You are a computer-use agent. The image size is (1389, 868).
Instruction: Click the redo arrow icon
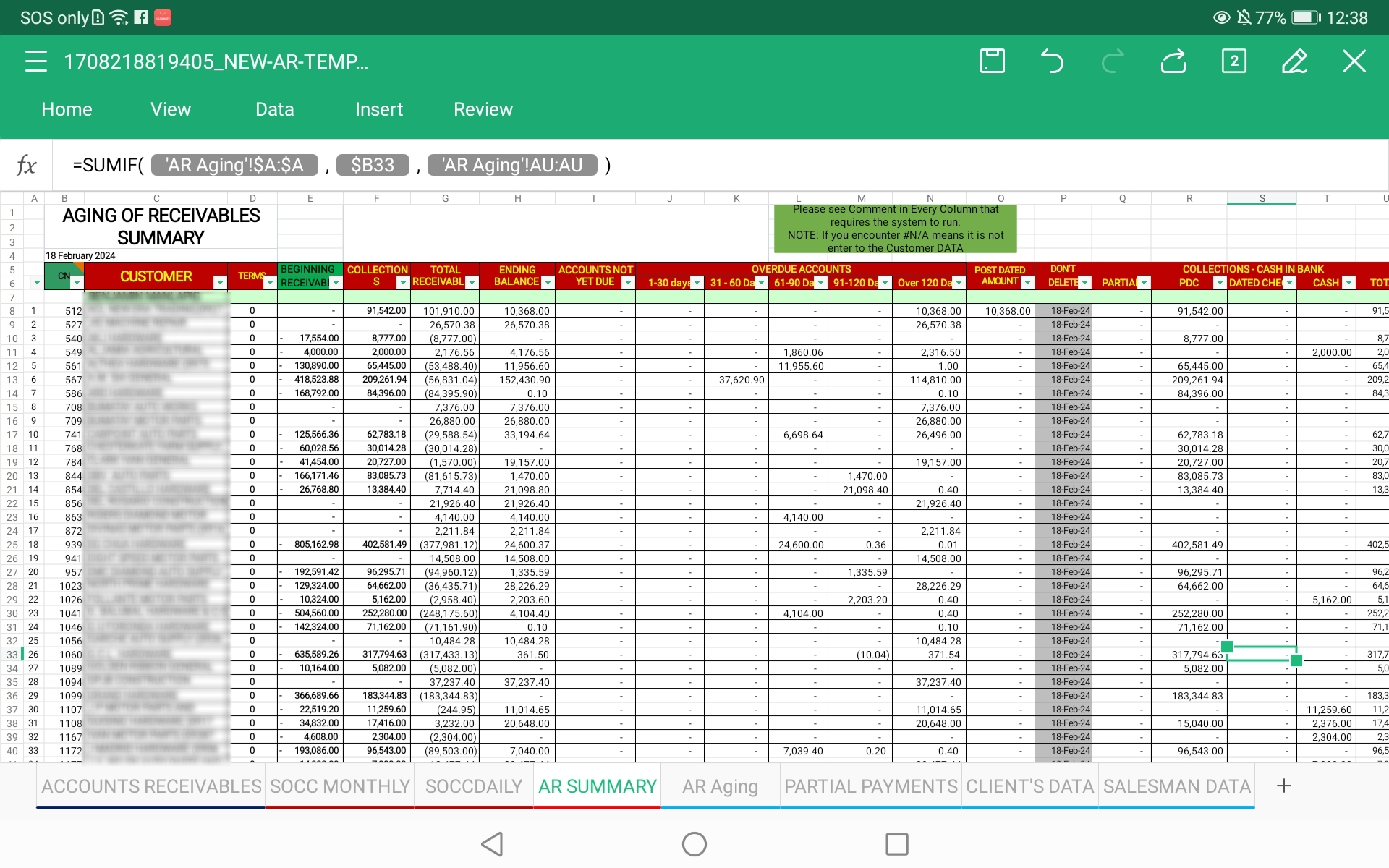point(1113,61)
